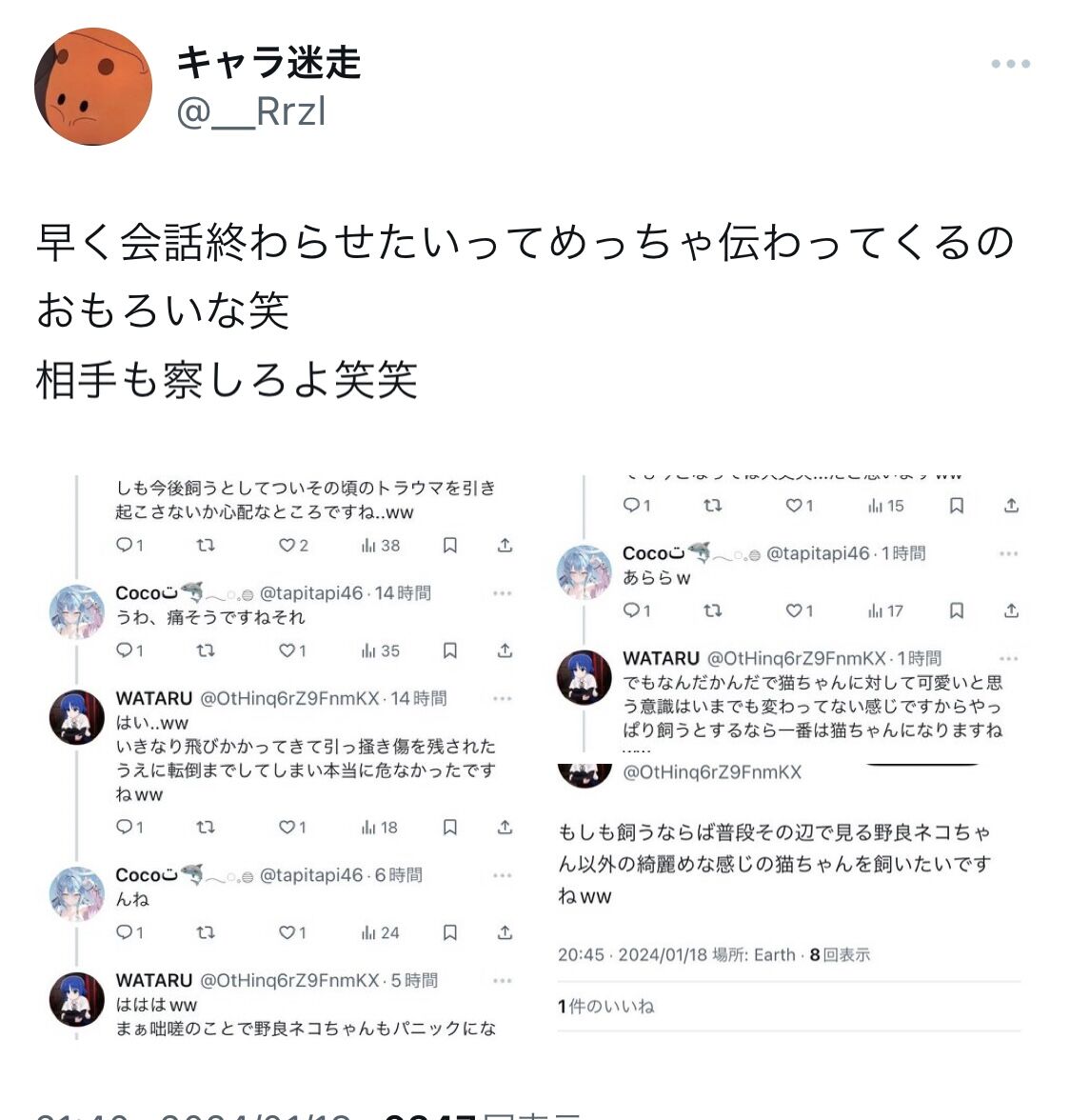Screen dimensions: 1070x1120
Task: Open the '1件のいいね' likes list
Action: point(606,1007)
